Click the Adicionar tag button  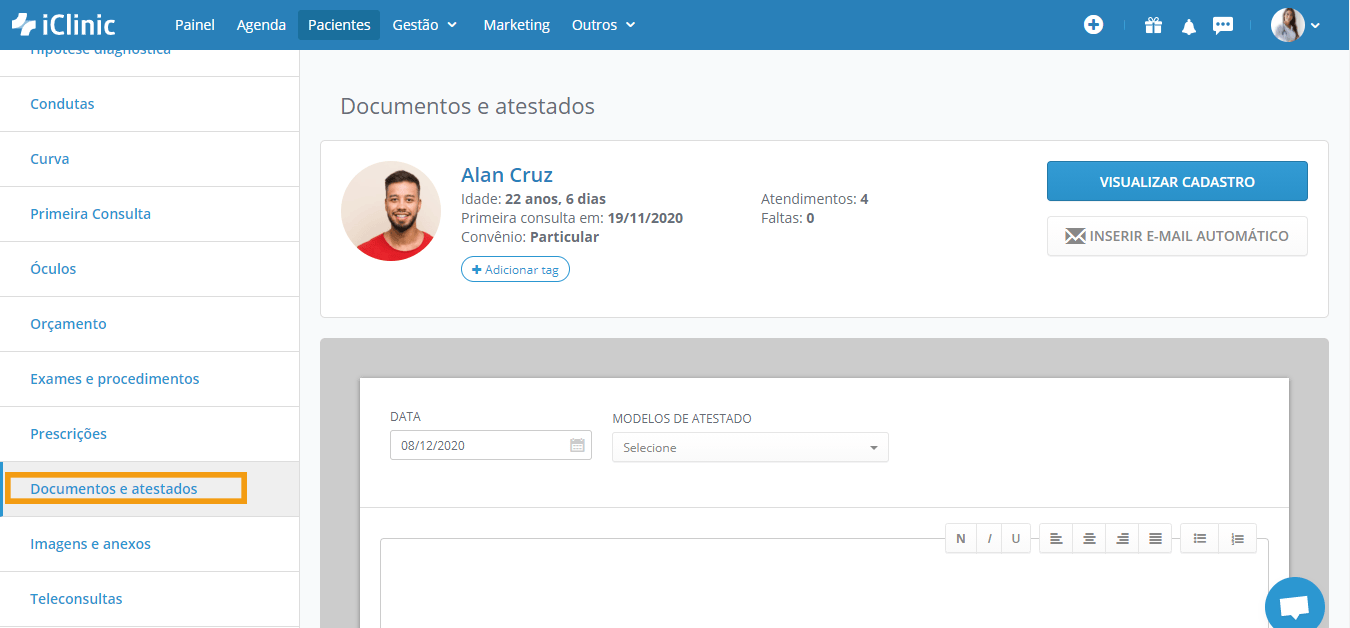pyautogui.click(x=515, y=270)
